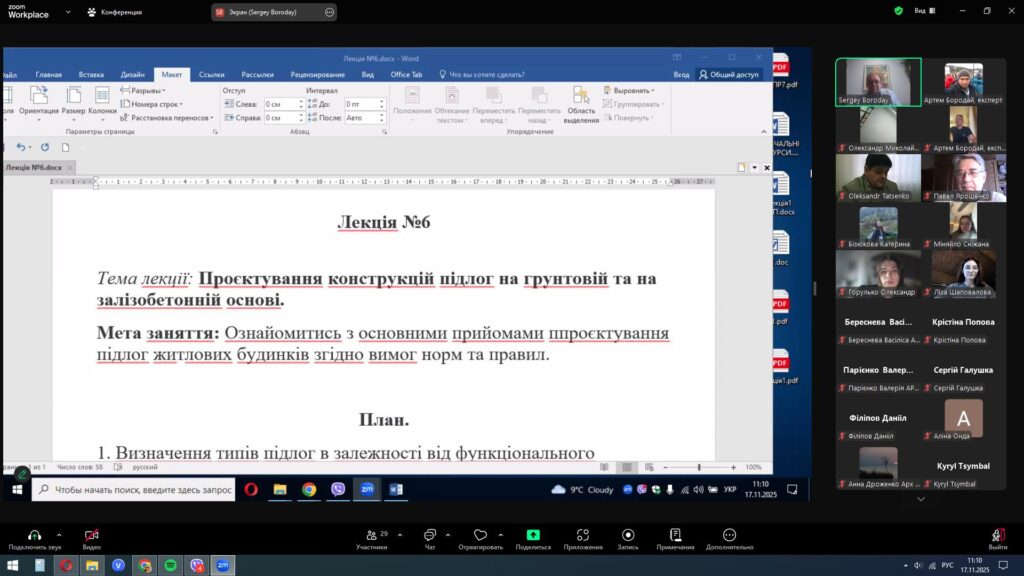Open Рецензирование ribbon tab
Screen dimensions: 1024x576
tap(317, 75)
